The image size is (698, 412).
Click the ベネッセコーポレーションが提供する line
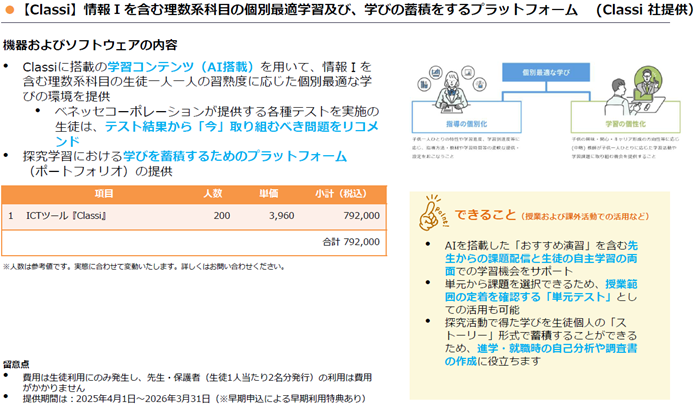pos(217,111)
